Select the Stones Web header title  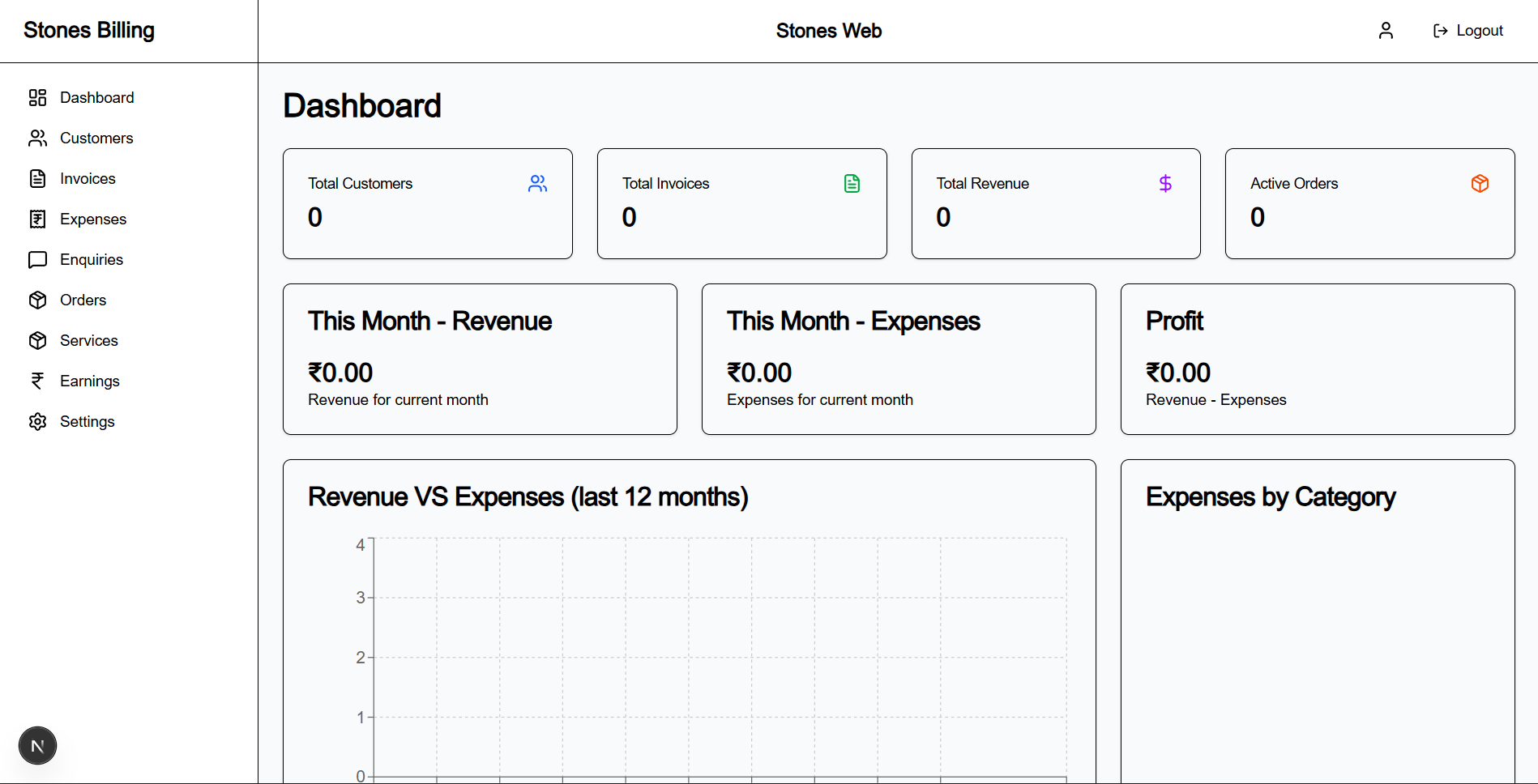point(828,30)
